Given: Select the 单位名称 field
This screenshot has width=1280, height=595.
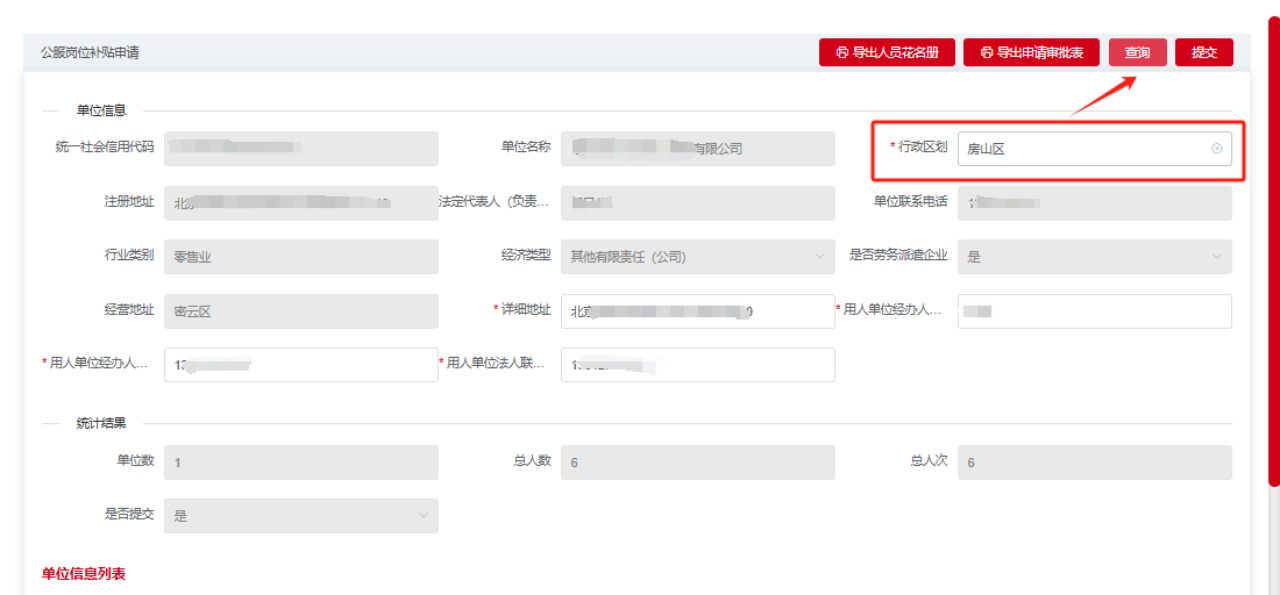Looking at the screenshot, I should click(697, 149).
